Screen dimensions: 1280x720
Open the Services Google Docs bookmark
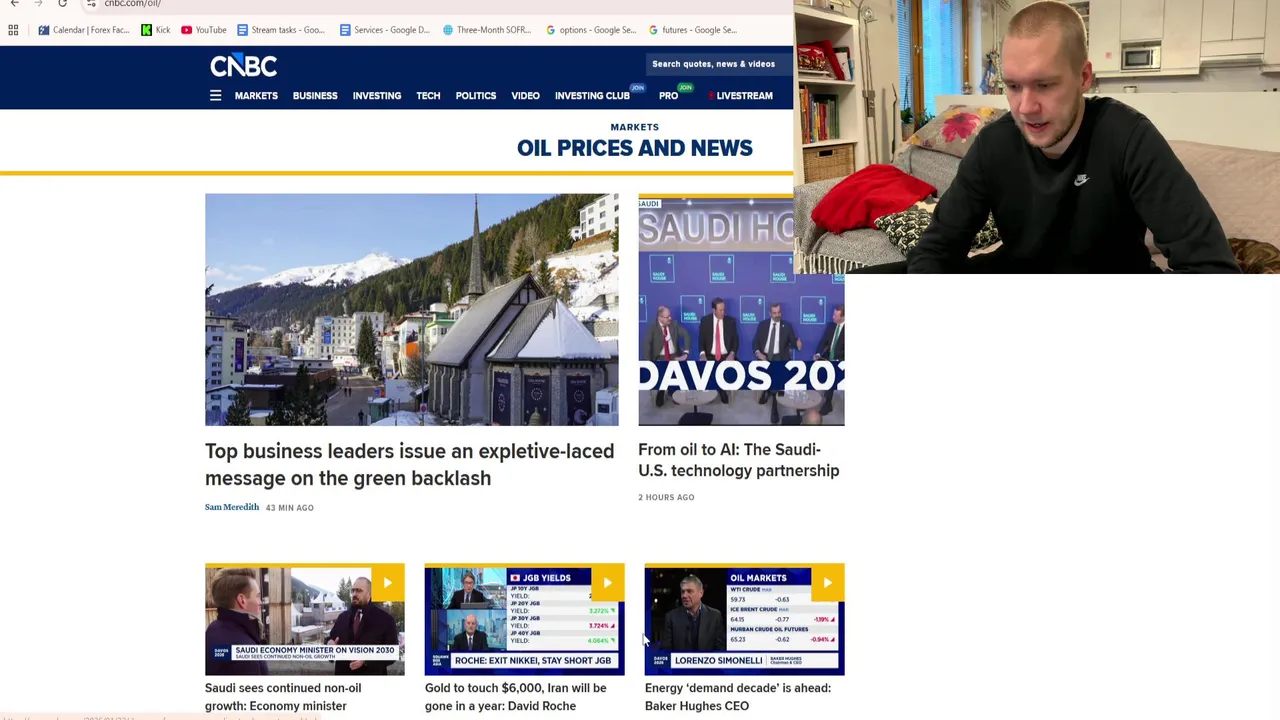pos(385,30)
